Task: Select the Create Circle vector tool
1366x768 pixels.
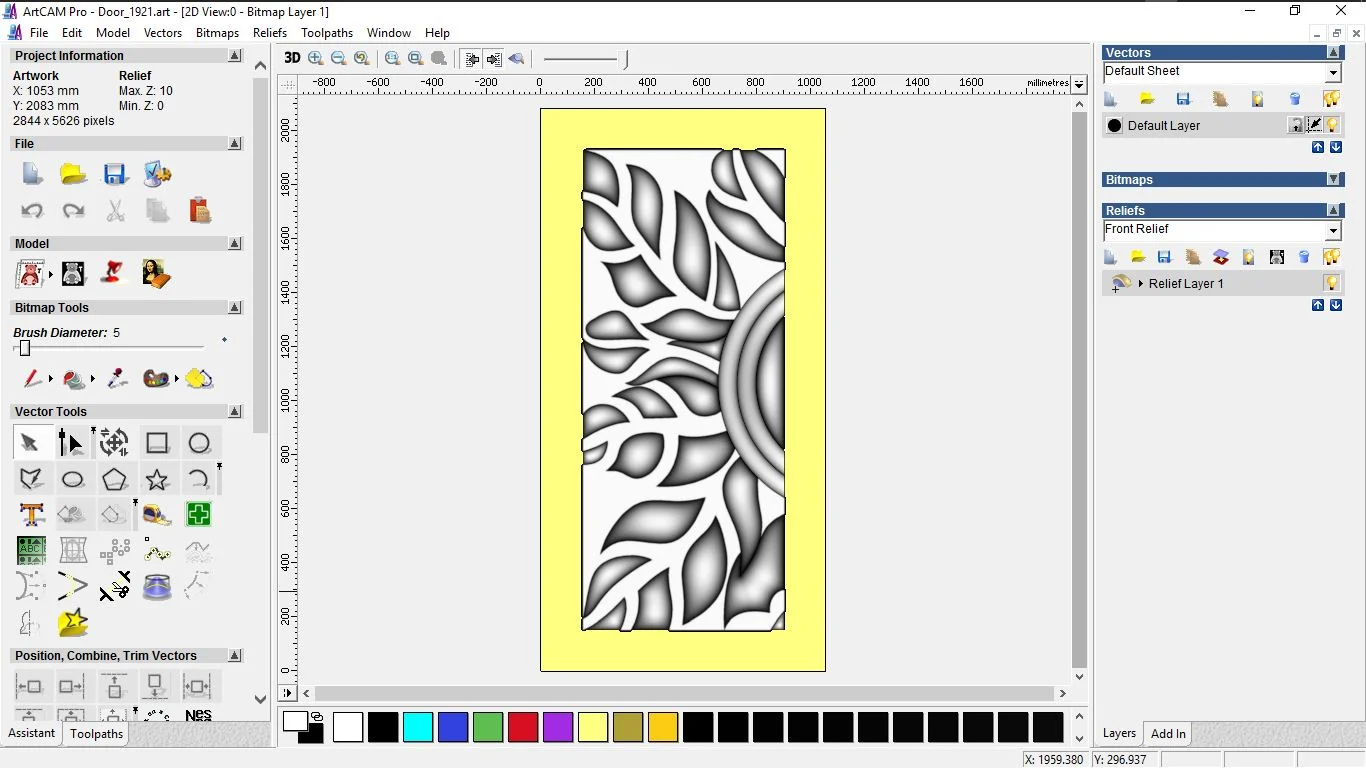Action: pos(199,442)
